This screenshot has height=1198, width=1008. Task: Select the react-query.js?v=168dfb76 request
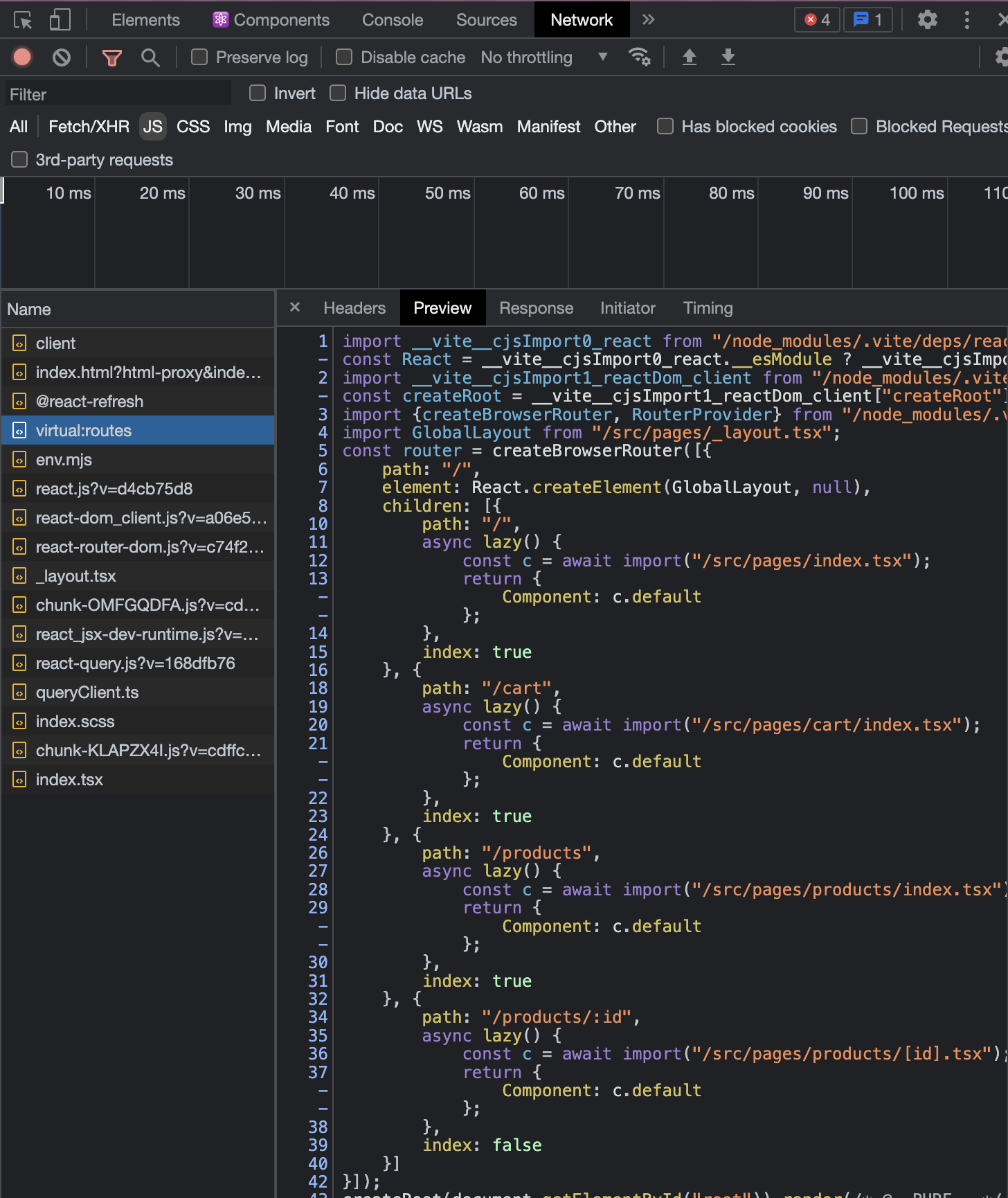coord(137,663)
